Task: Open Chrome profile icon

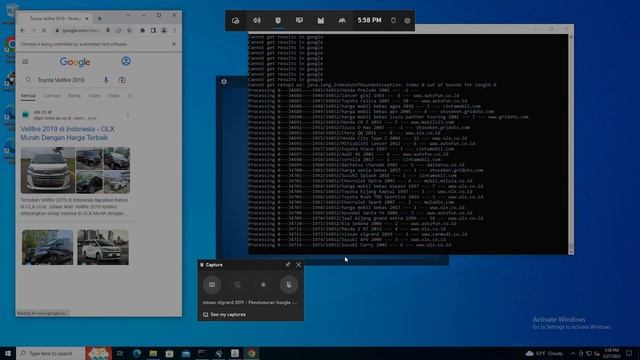Action: 164,30
